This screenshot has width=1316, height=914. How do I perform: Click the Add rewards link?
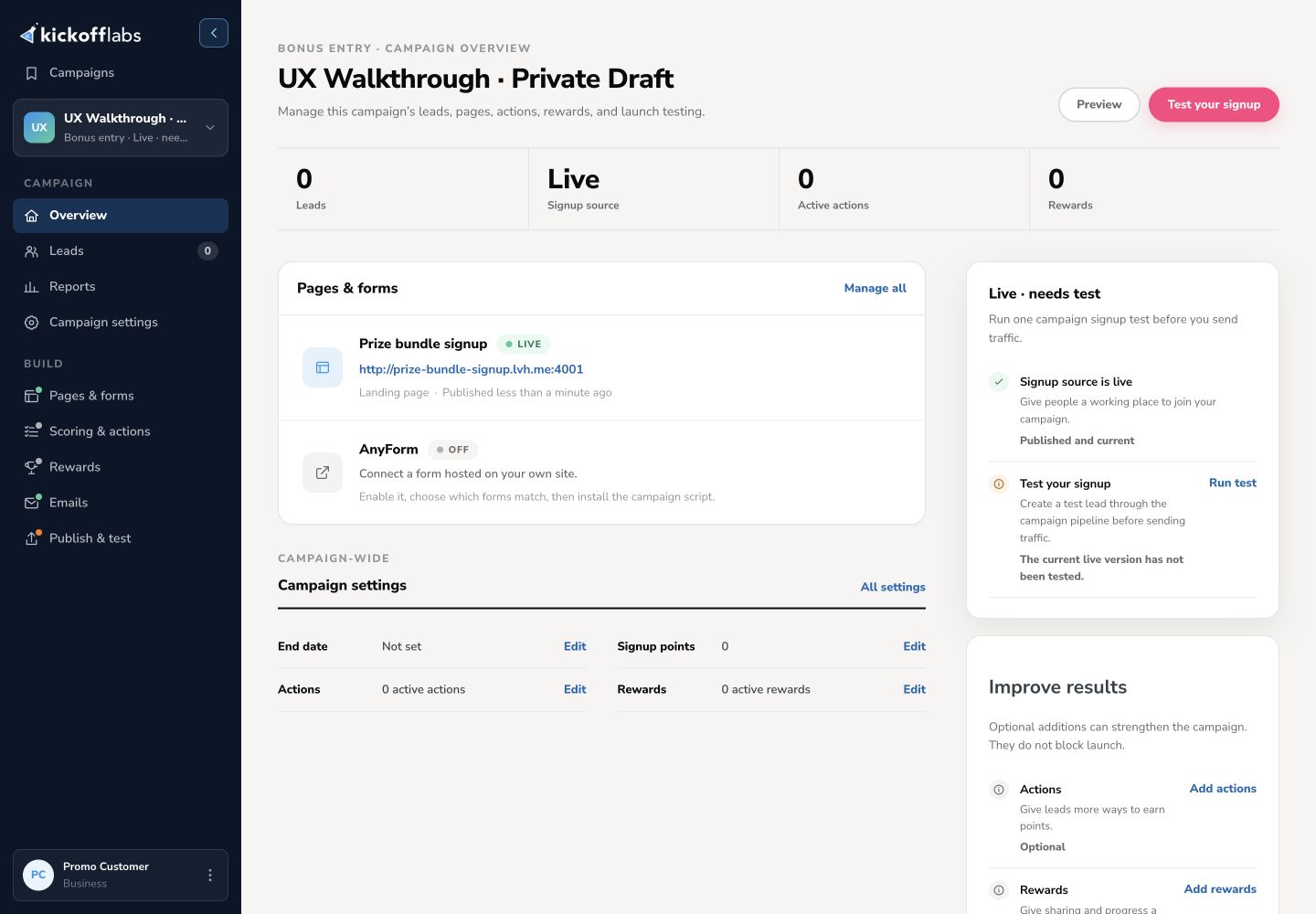click(1220, 889)
